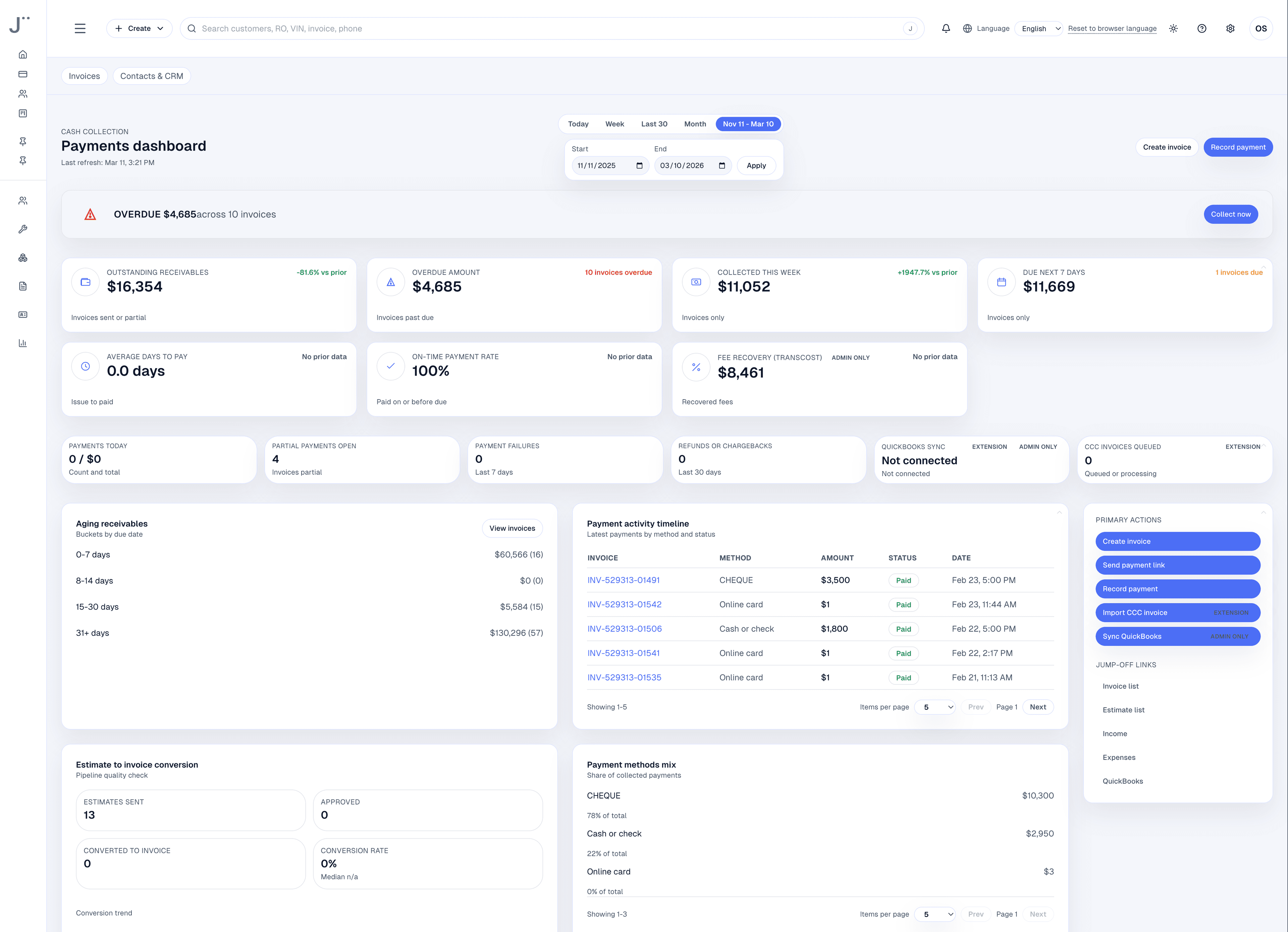Open invoice INV-529313-01491

(x=624, y=580)
